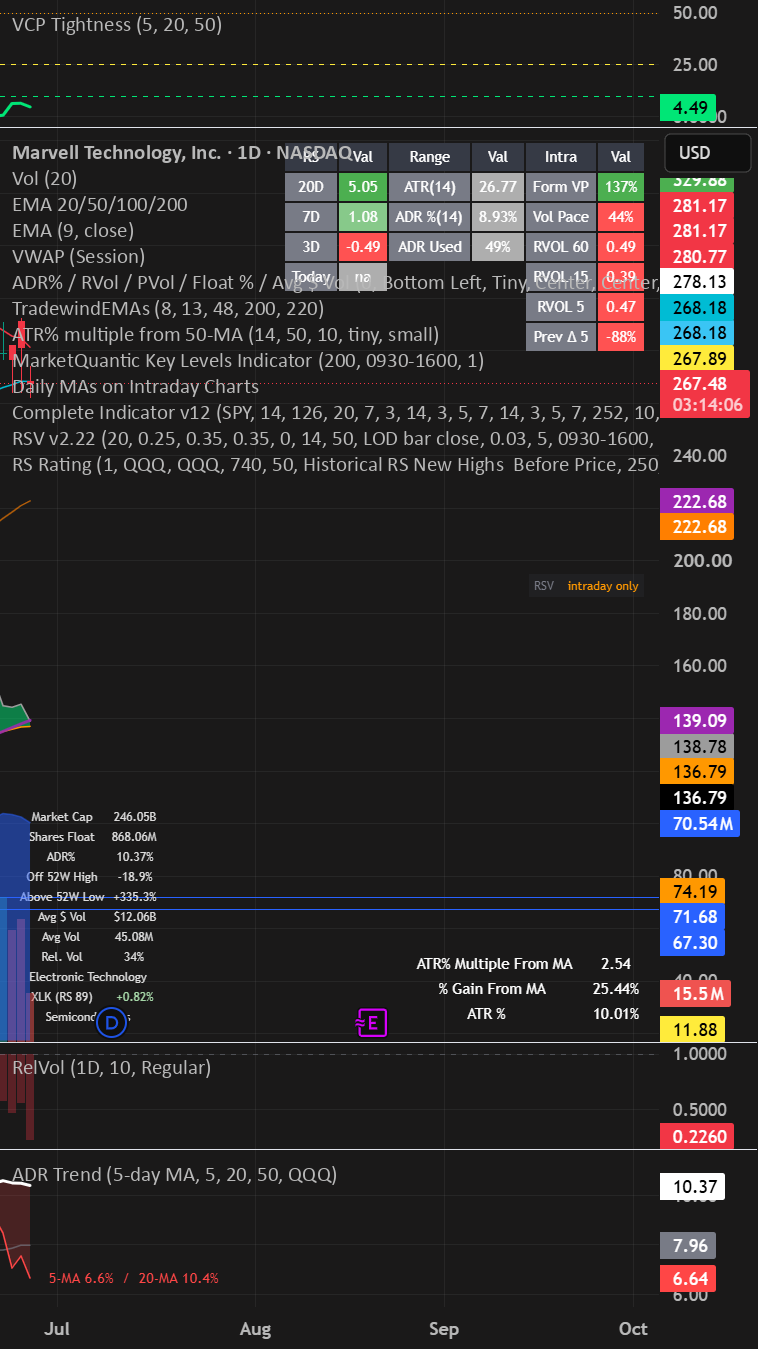Viewport: 758px width, 1349px height.
Task: Click the 20D row label in RS table
Action: pyautogui.click(x=311, y=186)
